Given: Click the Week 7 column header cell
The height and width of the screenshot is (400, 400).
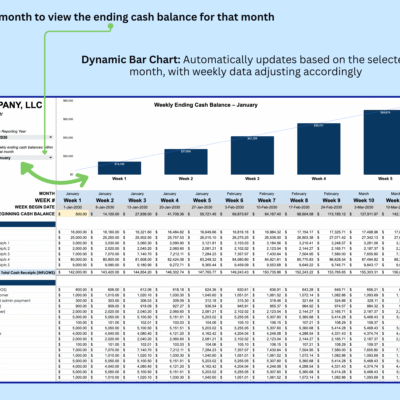Looking at the screenshot, I should [x=267, y=200].
